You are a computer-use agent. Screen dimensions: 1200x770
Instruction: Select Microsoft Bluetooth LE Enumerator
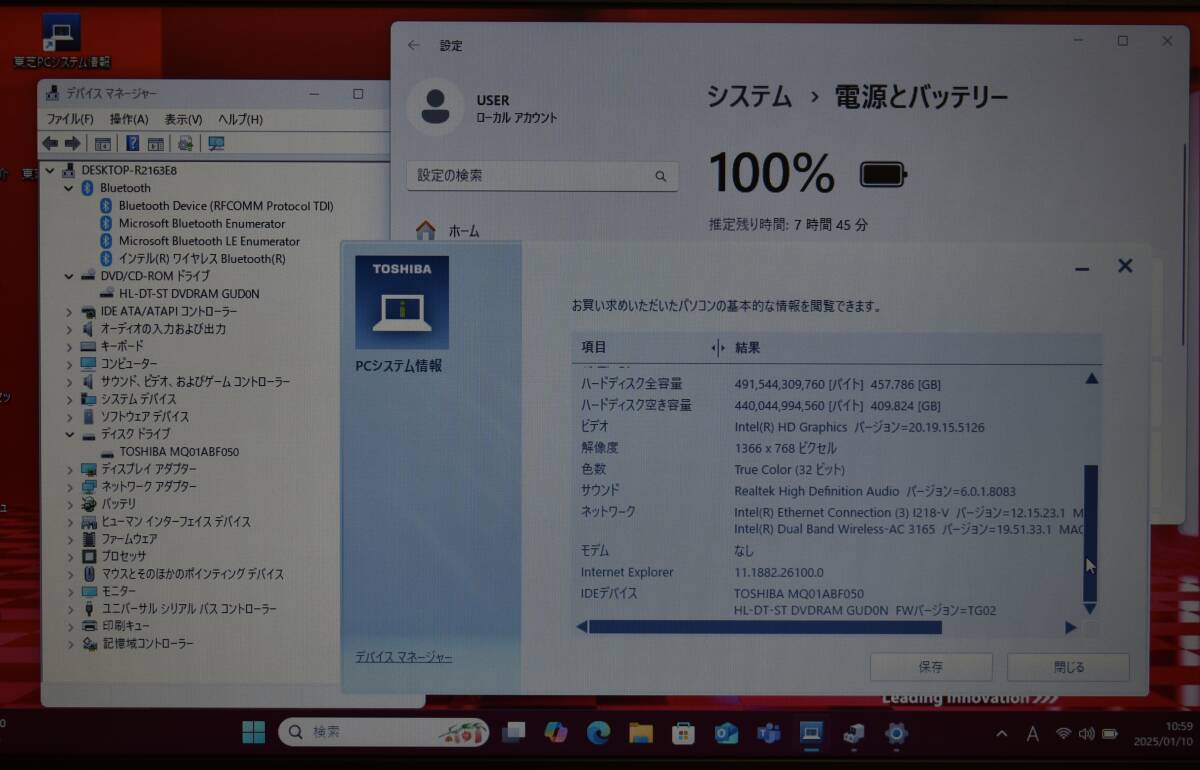click(209, 241)
